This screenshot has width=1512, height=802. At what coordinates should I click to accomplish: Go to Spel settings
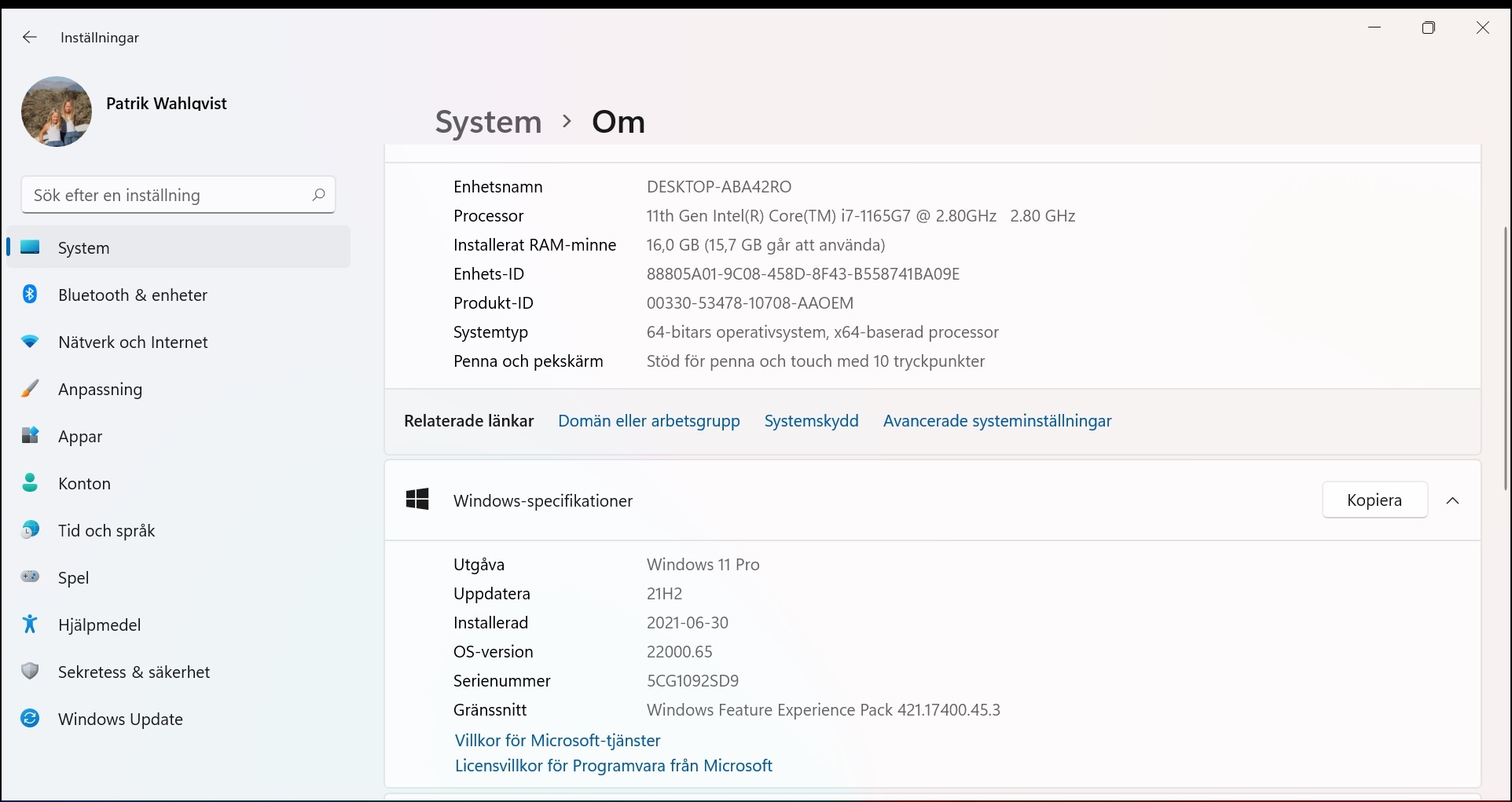point(178,577)
